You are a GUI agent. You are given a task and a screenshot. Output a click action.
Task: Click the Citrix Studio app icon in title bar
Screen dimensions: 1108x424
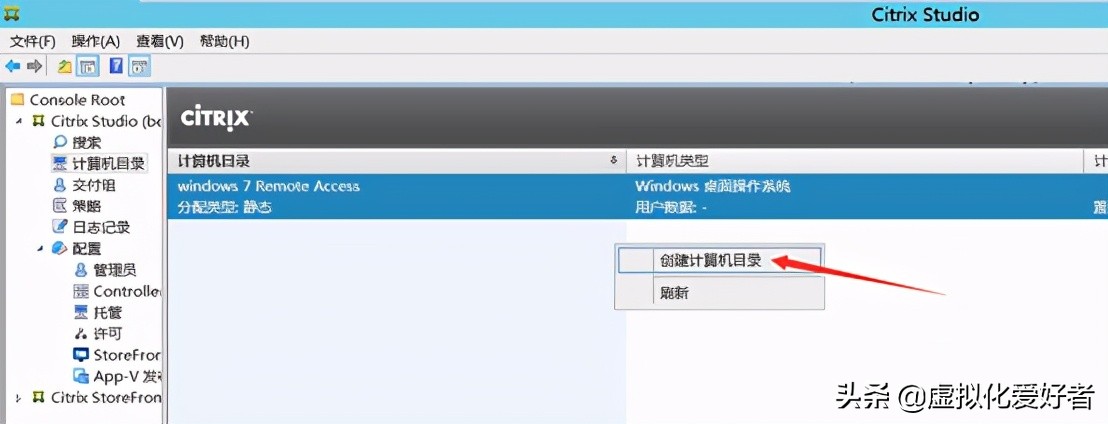12,13
